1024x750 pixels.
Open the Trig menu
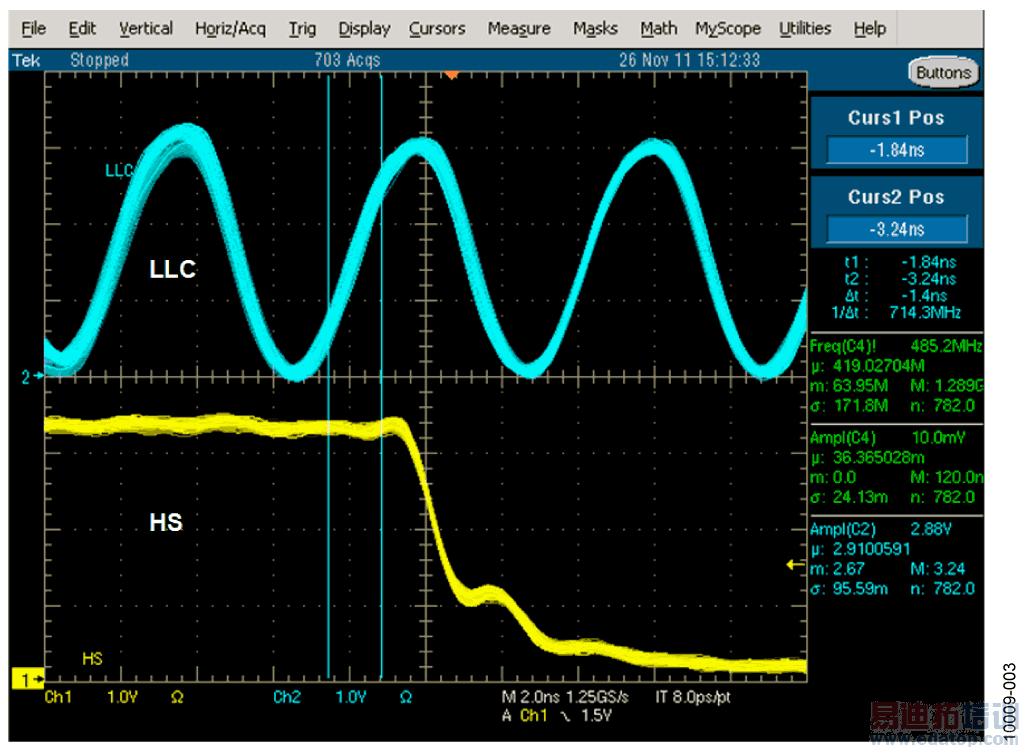click(x=302, y=28)
